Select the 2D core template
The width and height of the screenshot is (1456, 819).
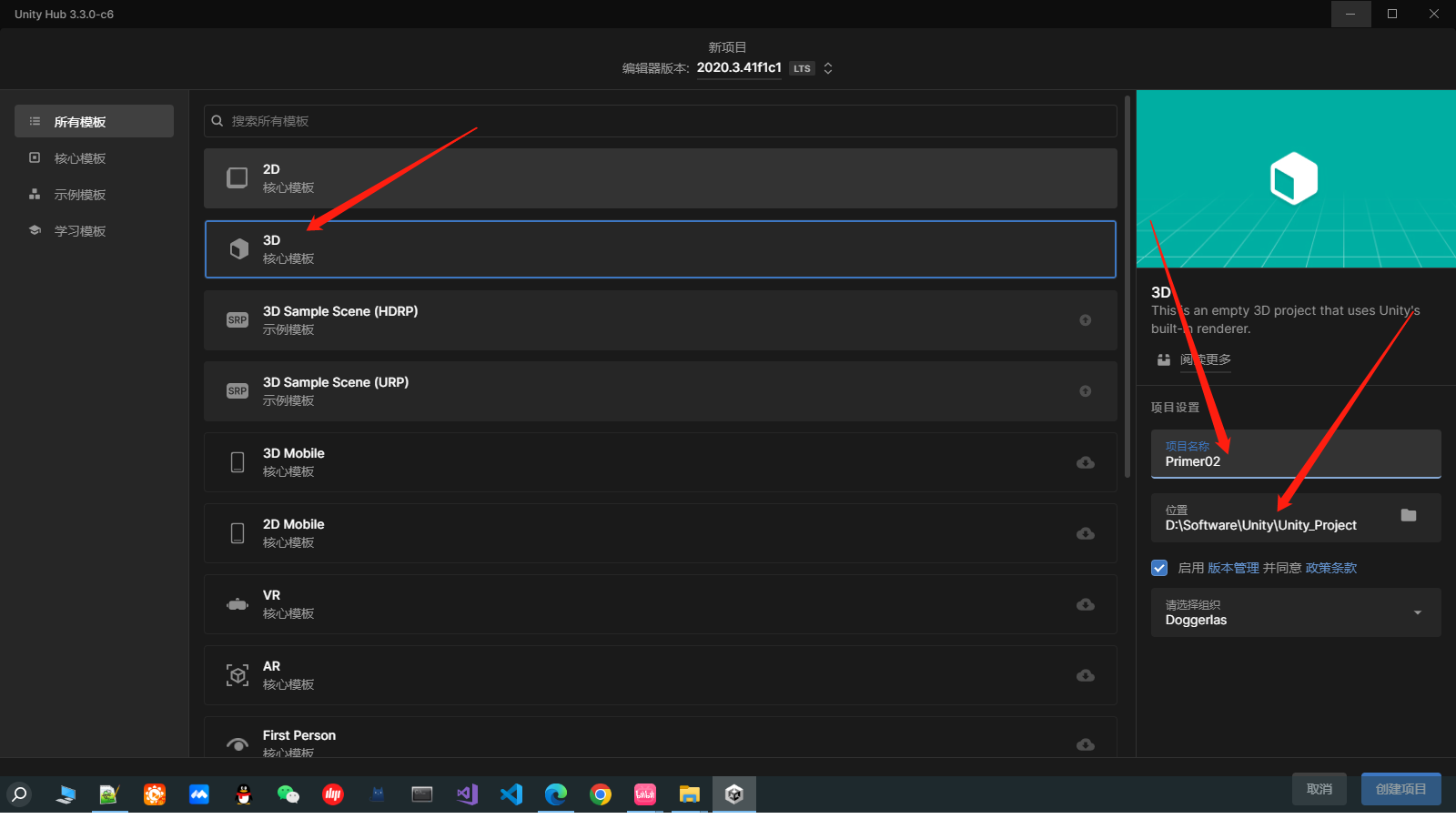(661, 178)
